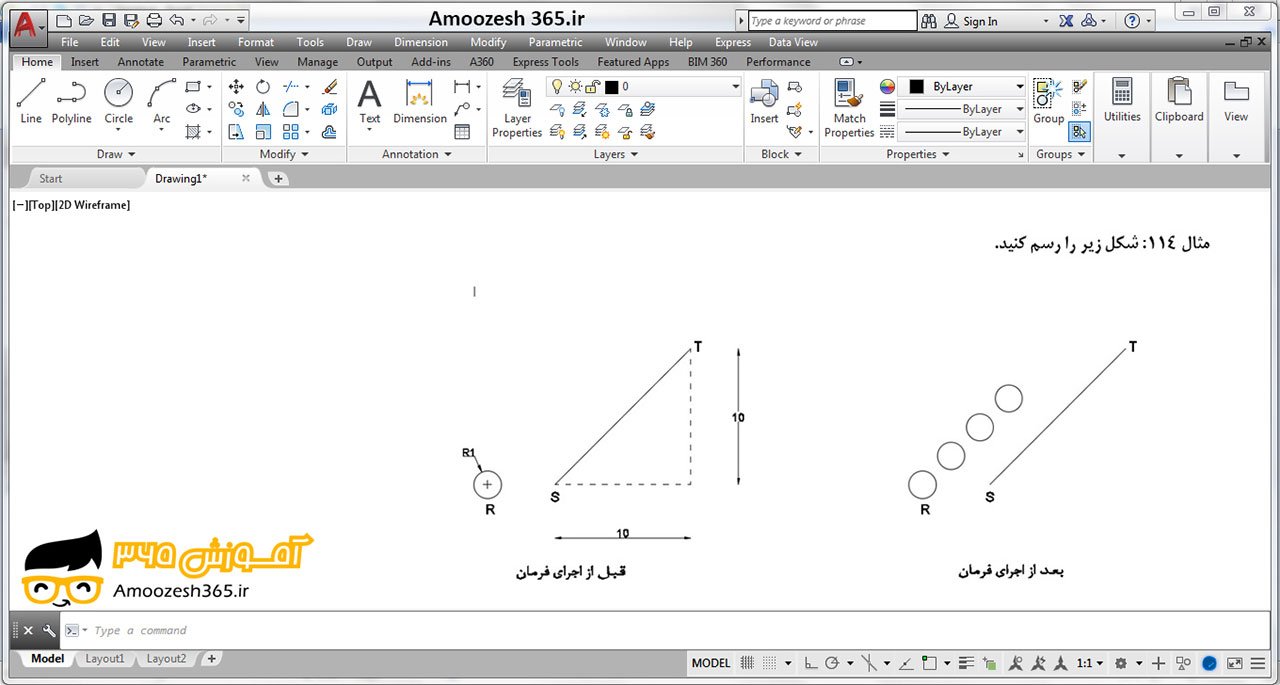Toggle grid display in status bar
This screenshot has height=685, width=1280.
(x=747, y=663)
